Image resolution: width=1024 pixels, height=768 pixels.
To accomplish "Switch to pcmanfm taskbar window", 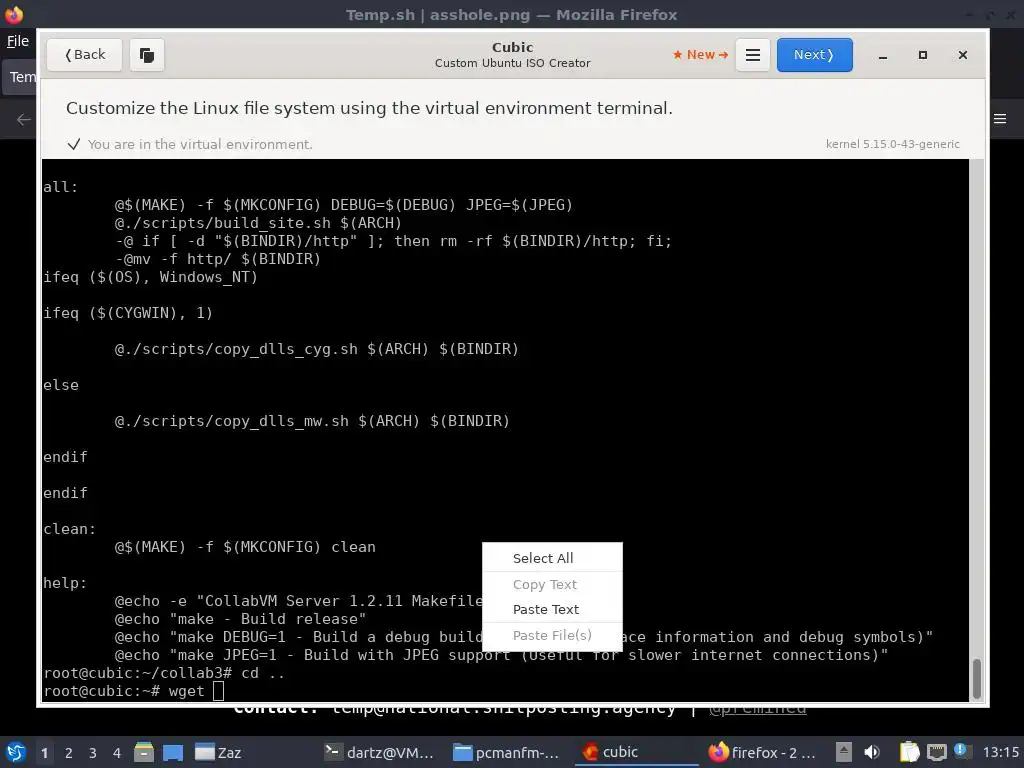I will [507, 752].
